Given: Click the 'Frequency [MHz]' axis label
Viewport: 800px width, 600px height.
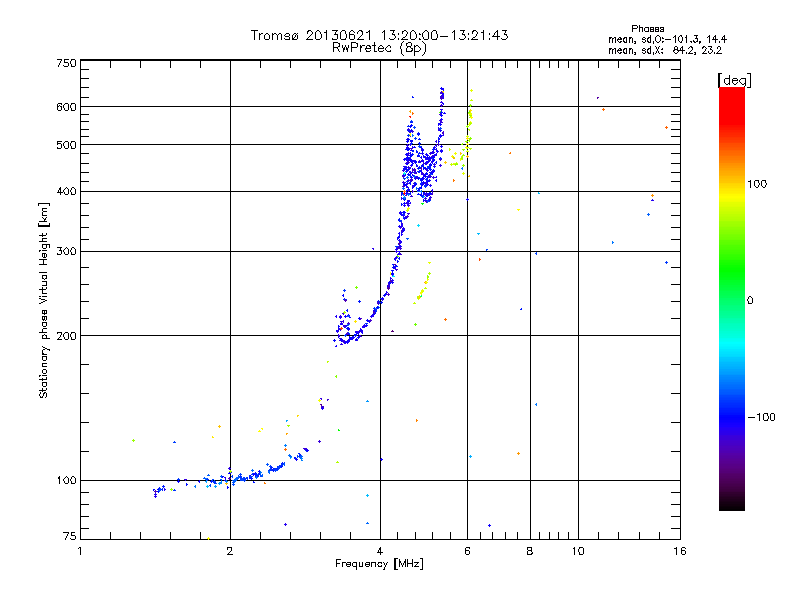Looking at the screenshot, I should [379, 564].
